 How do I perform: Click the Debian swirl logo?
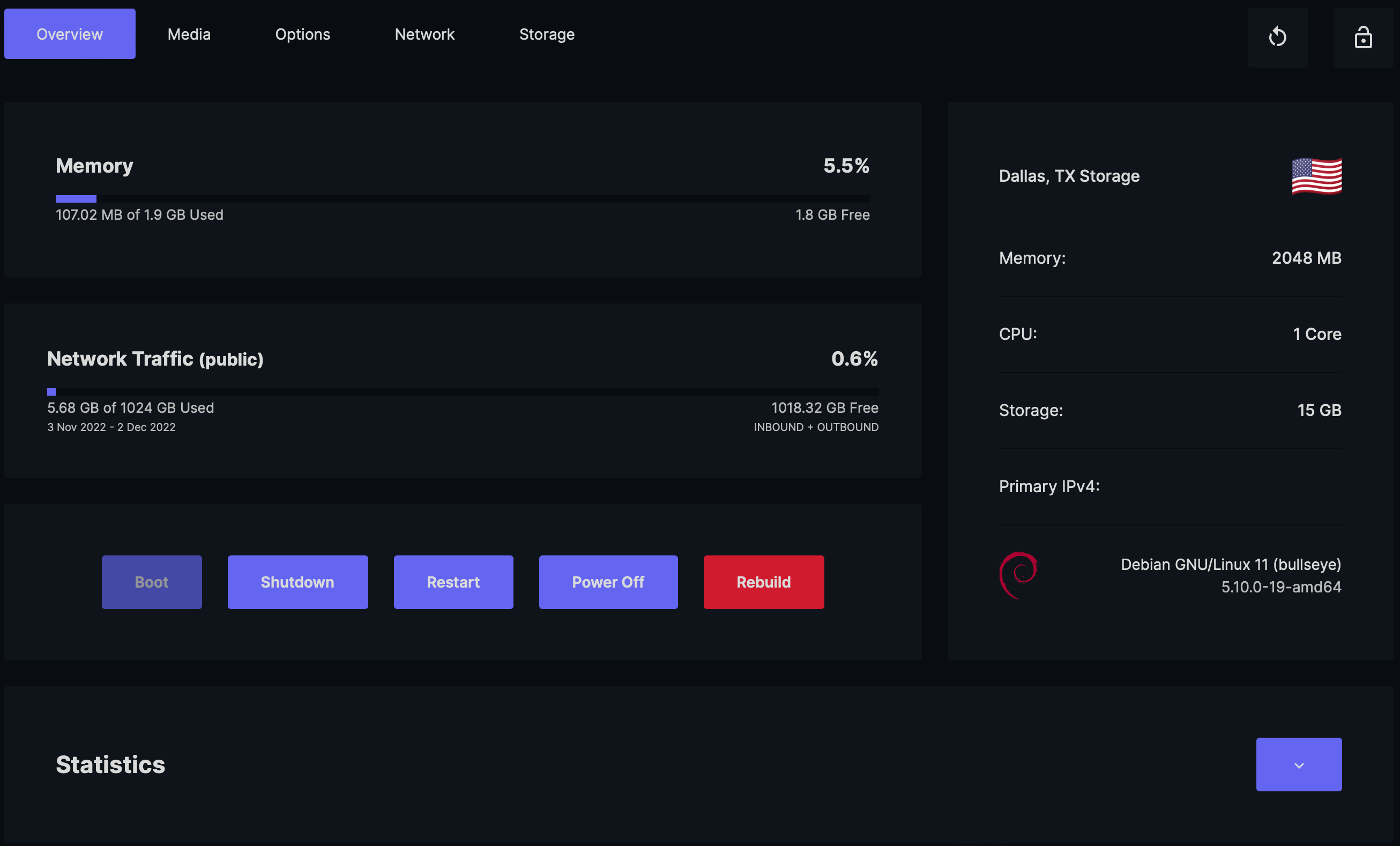coord(1018,575)
